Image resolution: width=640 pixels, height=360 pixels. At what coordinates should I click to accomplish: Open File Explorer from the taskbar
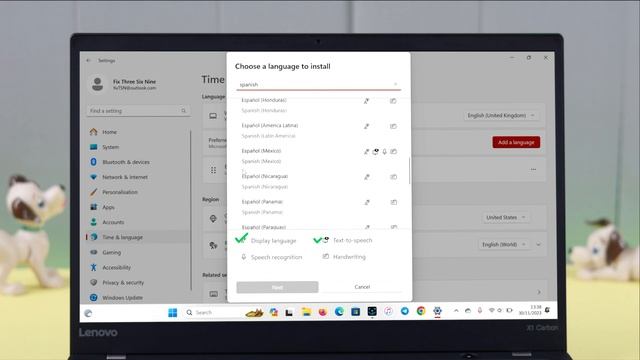point(306,312)
